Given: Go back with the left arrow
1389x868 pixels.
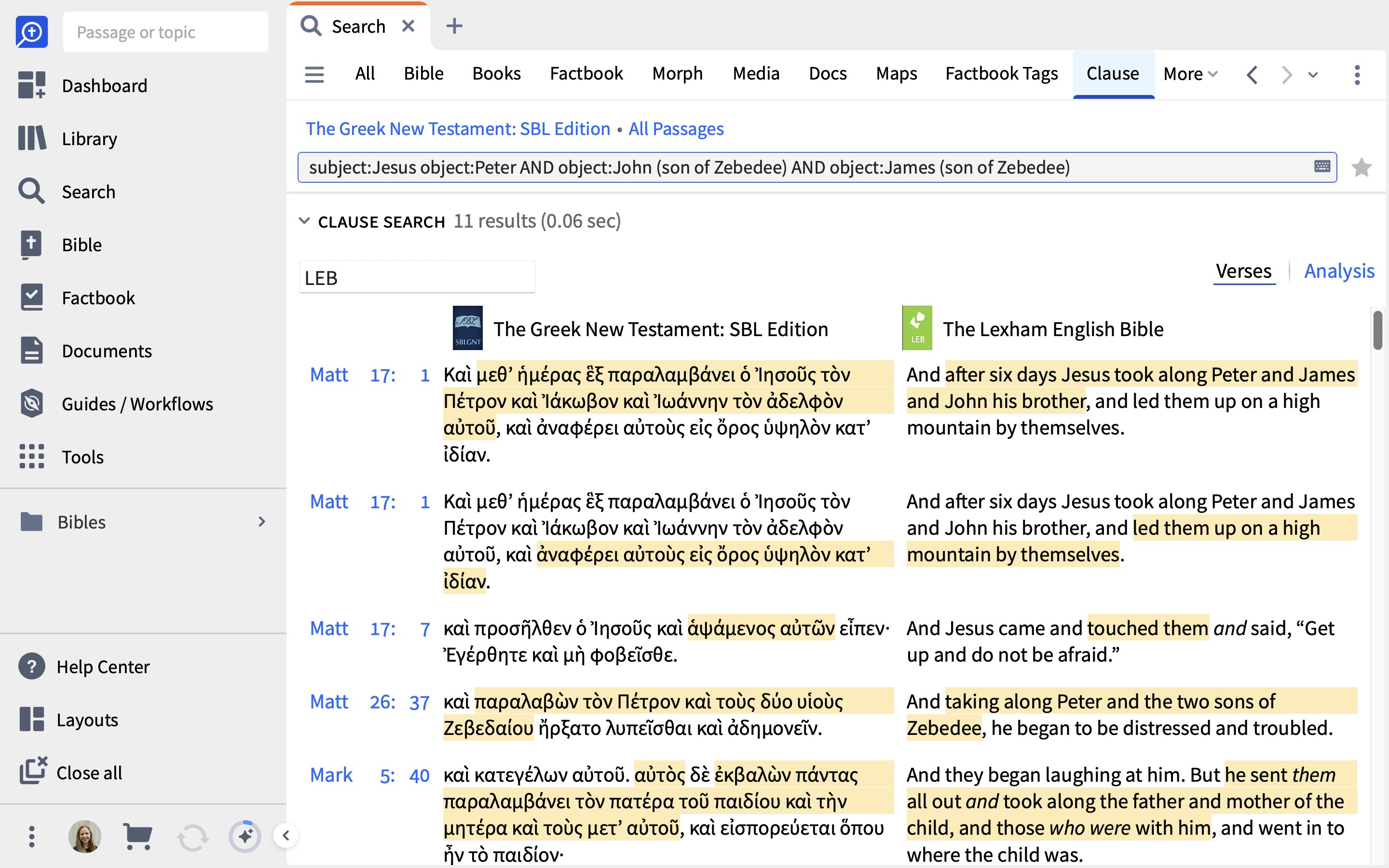Looking at the screenshot, I should pyautogui.click(x=1253, y=75).
